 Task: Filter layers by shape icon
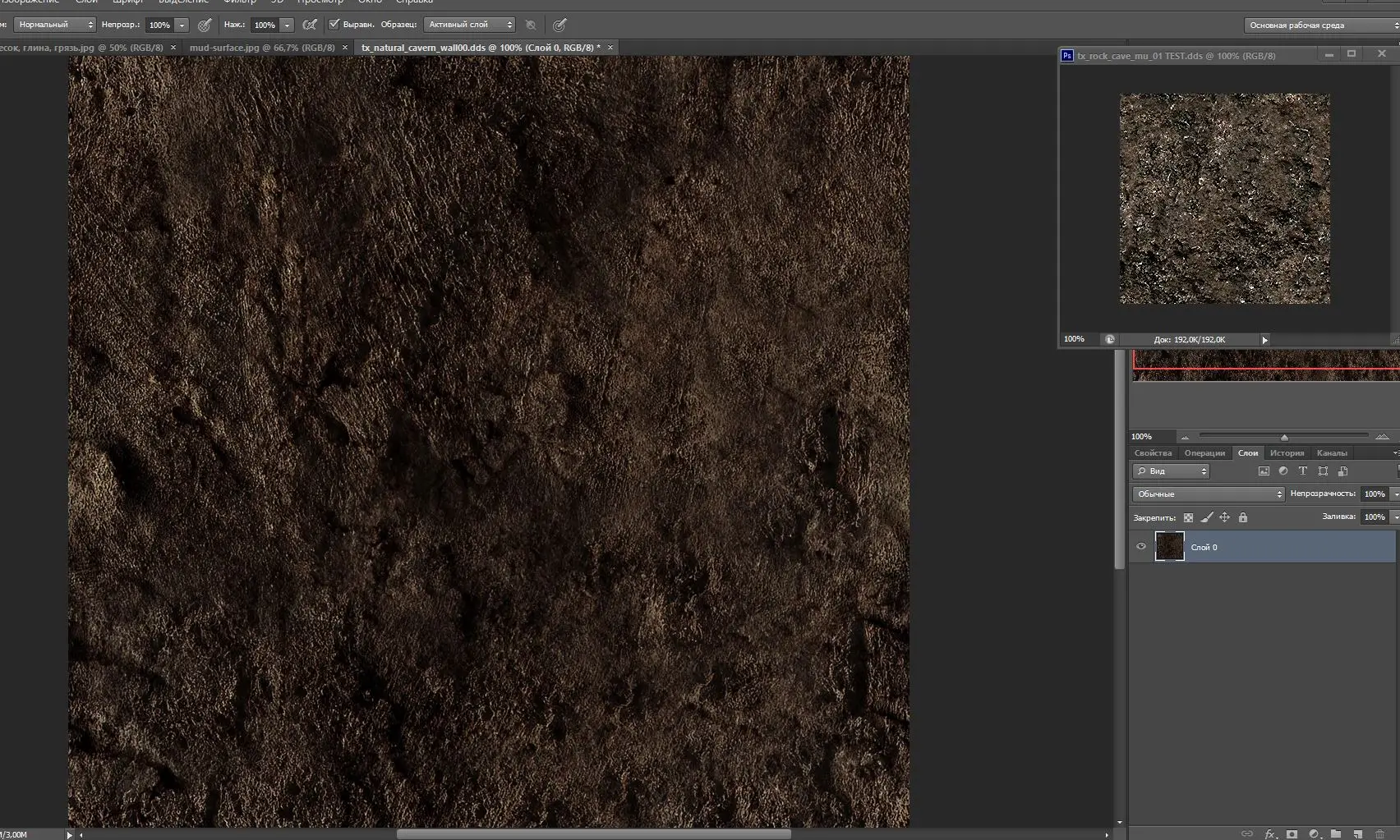tap(1323, 471)
